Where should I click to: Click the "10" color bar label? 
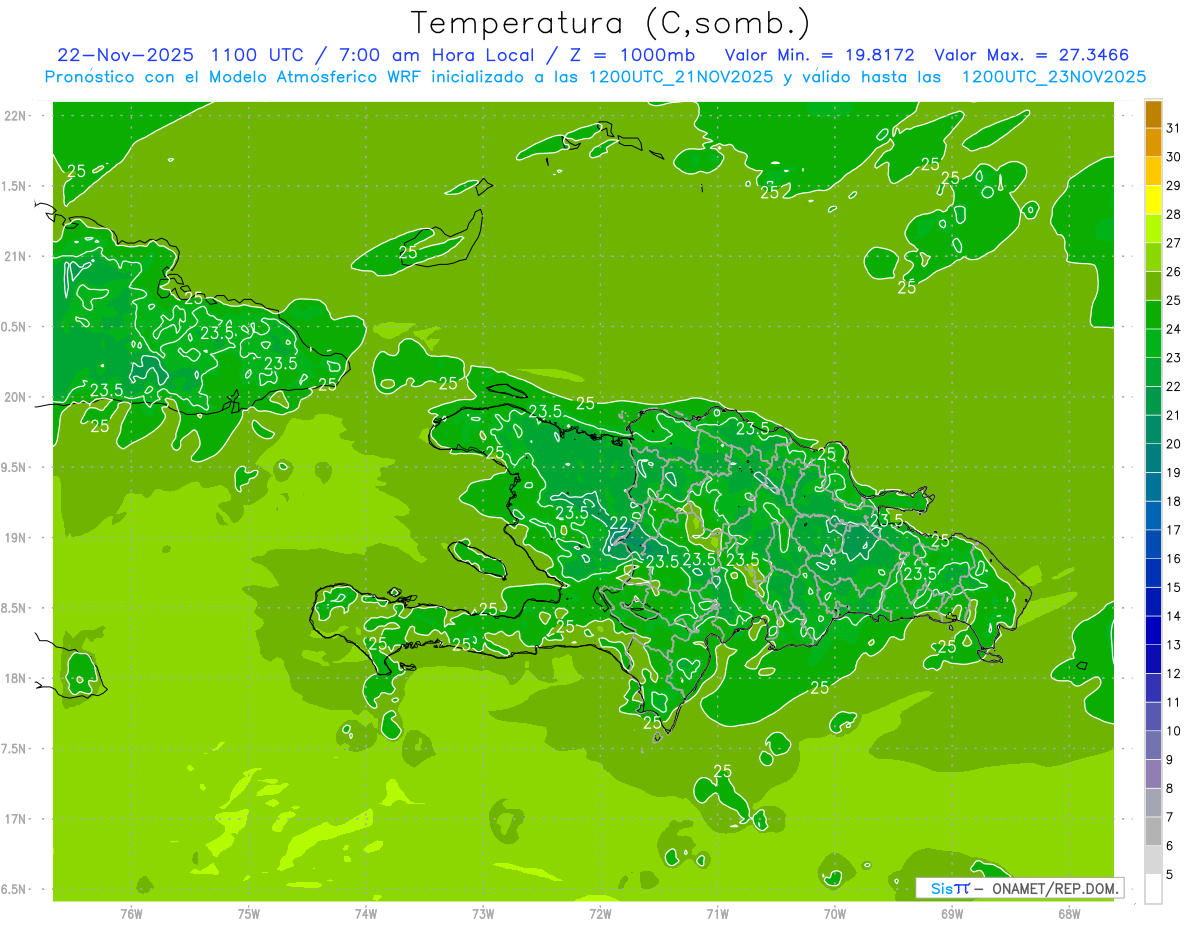pos(1174,731)
